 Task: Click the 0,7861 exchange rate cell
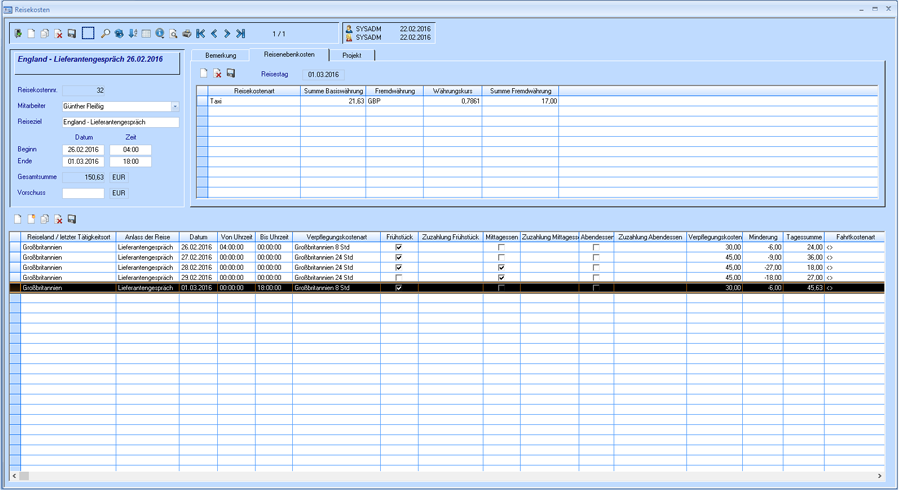click(453, 101)
